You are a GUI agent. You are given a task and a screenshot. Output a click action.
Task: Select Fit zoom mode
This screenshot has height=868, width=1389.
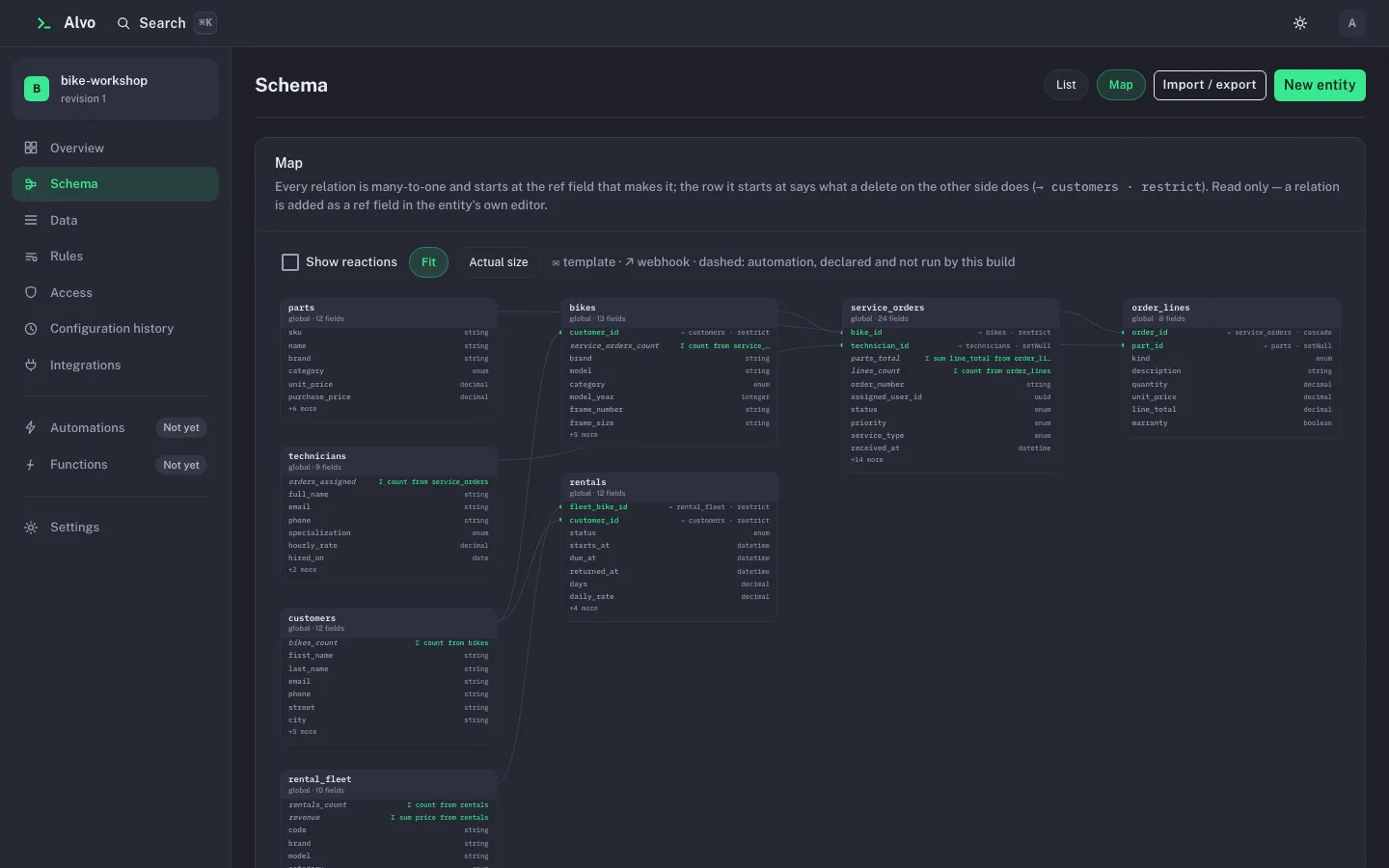[428, 262]
